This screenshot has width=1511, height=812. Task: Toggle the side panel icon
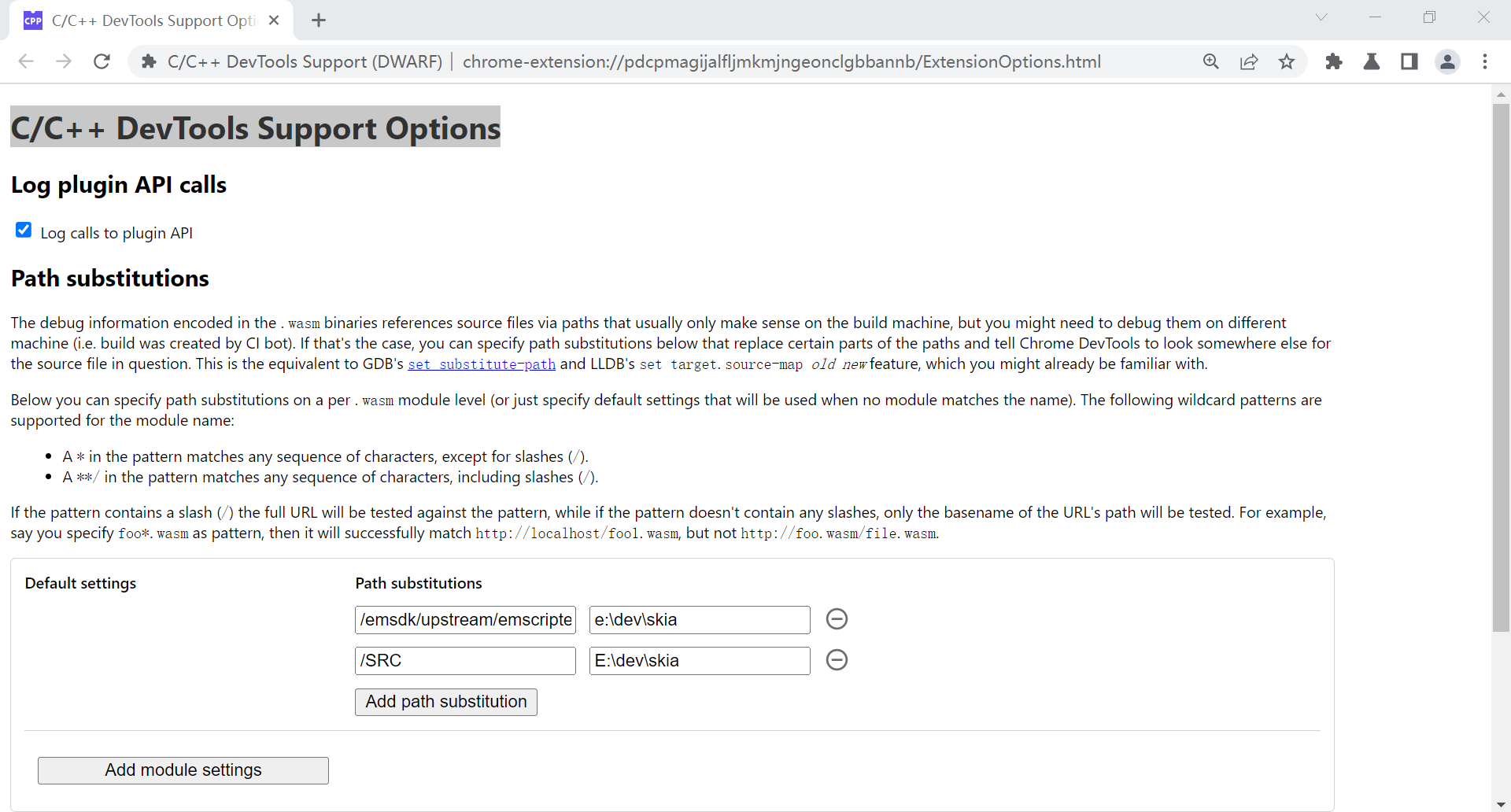pos(1409,61)
